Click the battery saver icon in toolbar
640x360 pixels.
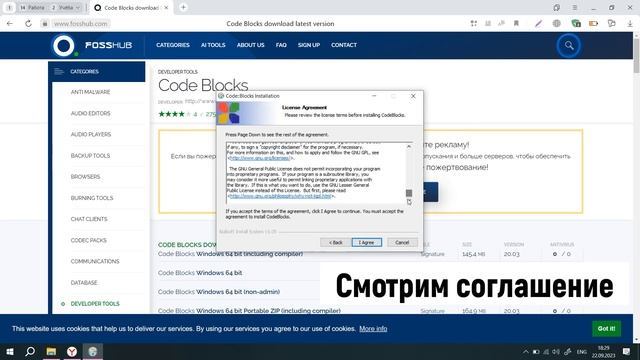593,24
